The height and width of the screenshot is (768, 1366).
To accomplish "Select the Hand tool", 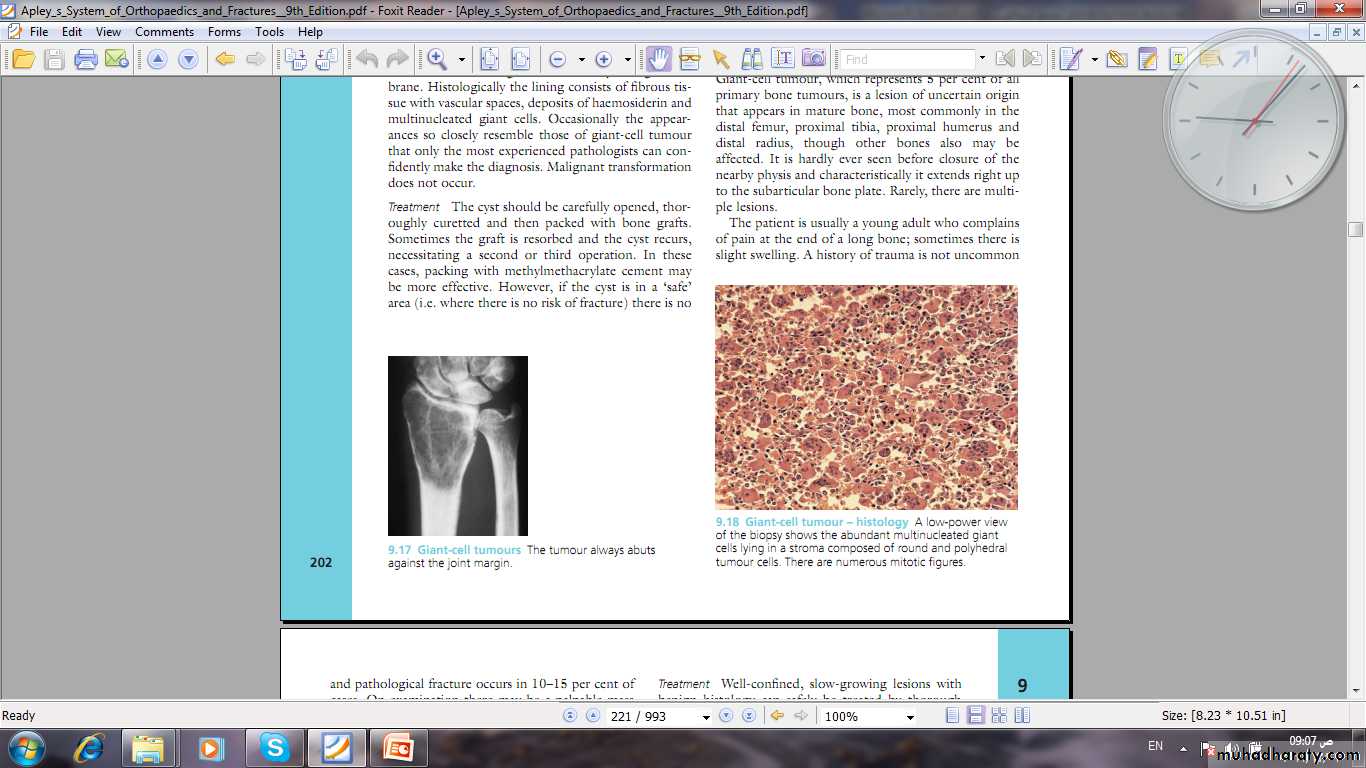I will (x=658, y=59).
